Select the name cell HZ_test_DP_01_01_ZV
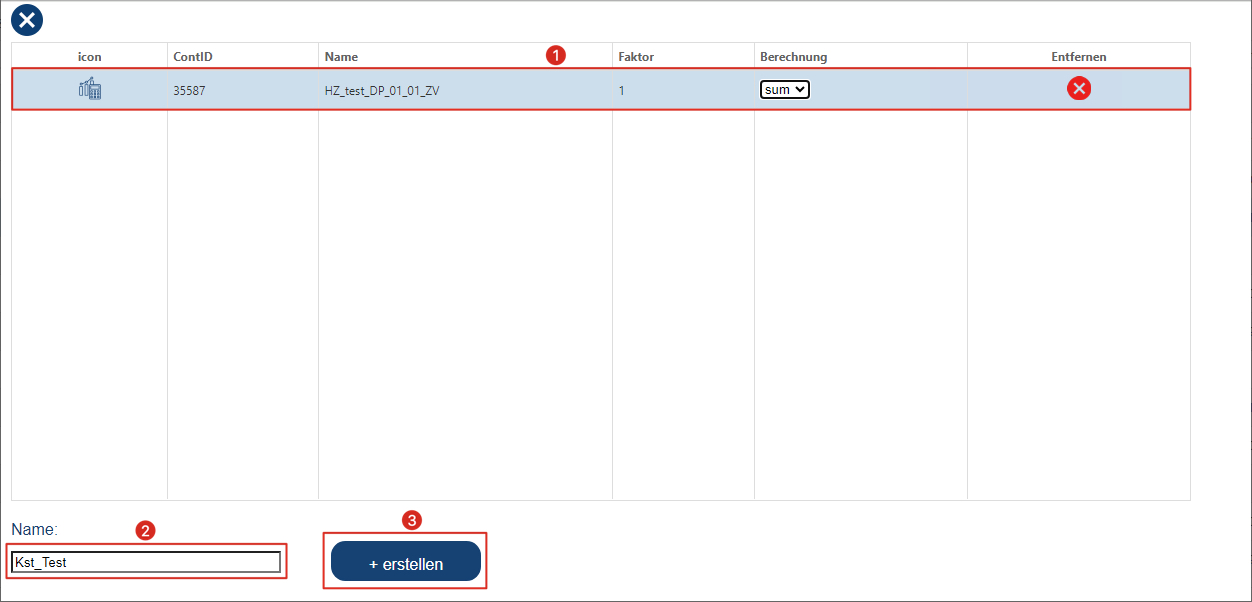Viewport: 1252px width, 602px height. (382, 90)
